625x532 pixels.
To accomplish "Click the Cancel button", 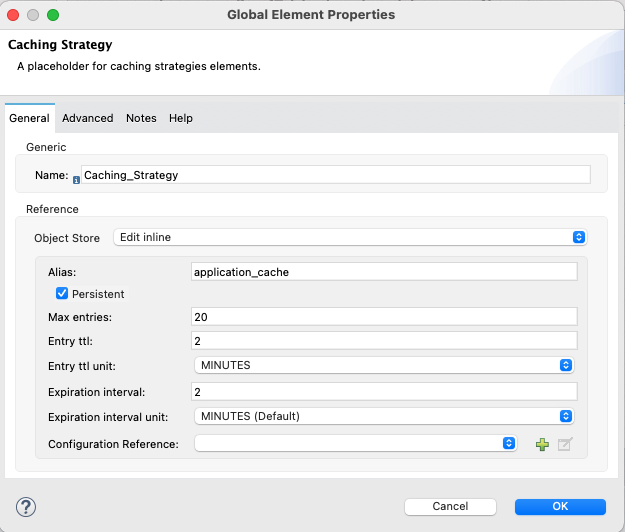I will (x=450, y=506).
